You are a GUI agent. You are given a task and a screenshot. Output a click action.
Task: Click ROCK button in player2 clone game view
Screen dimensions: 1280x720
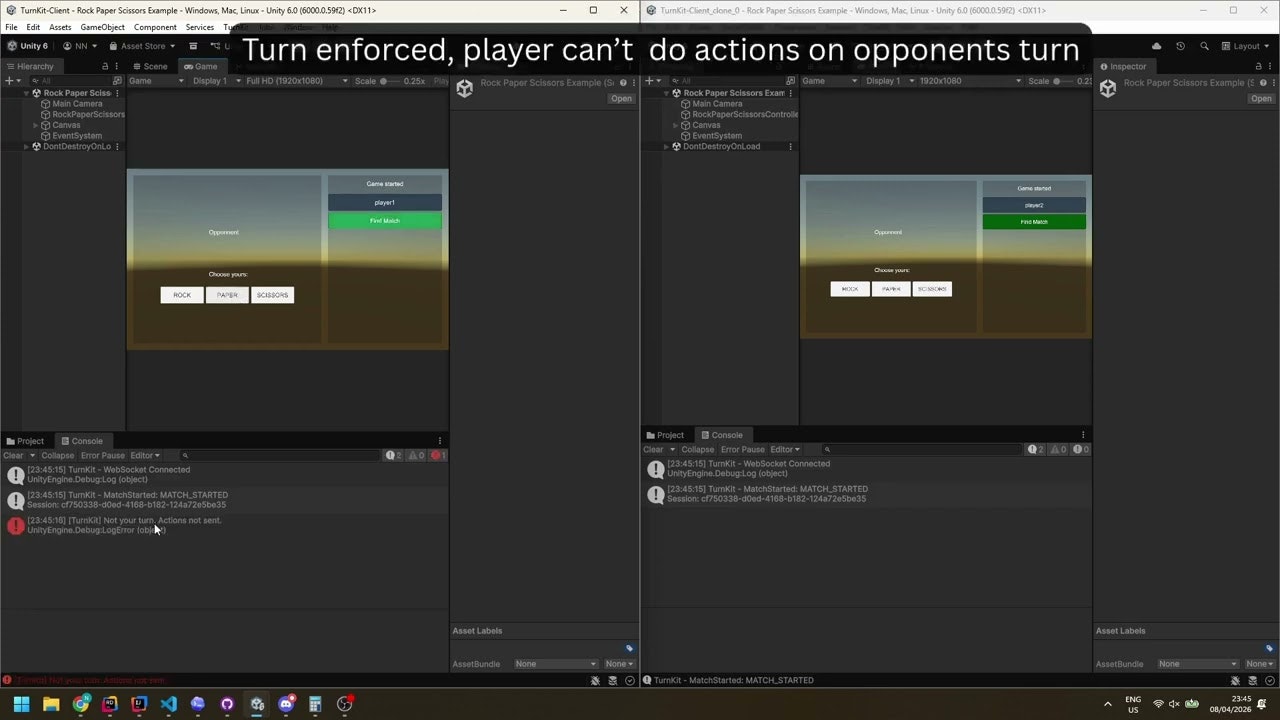point(850,289)
